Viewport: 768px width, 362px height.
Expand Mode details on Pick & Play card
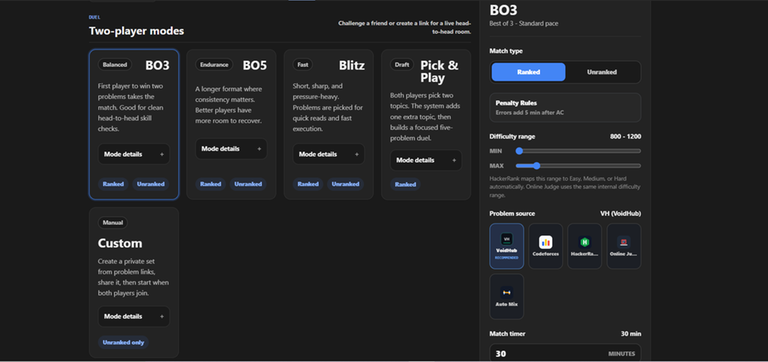pyautogui.click(x=426, y=160)
